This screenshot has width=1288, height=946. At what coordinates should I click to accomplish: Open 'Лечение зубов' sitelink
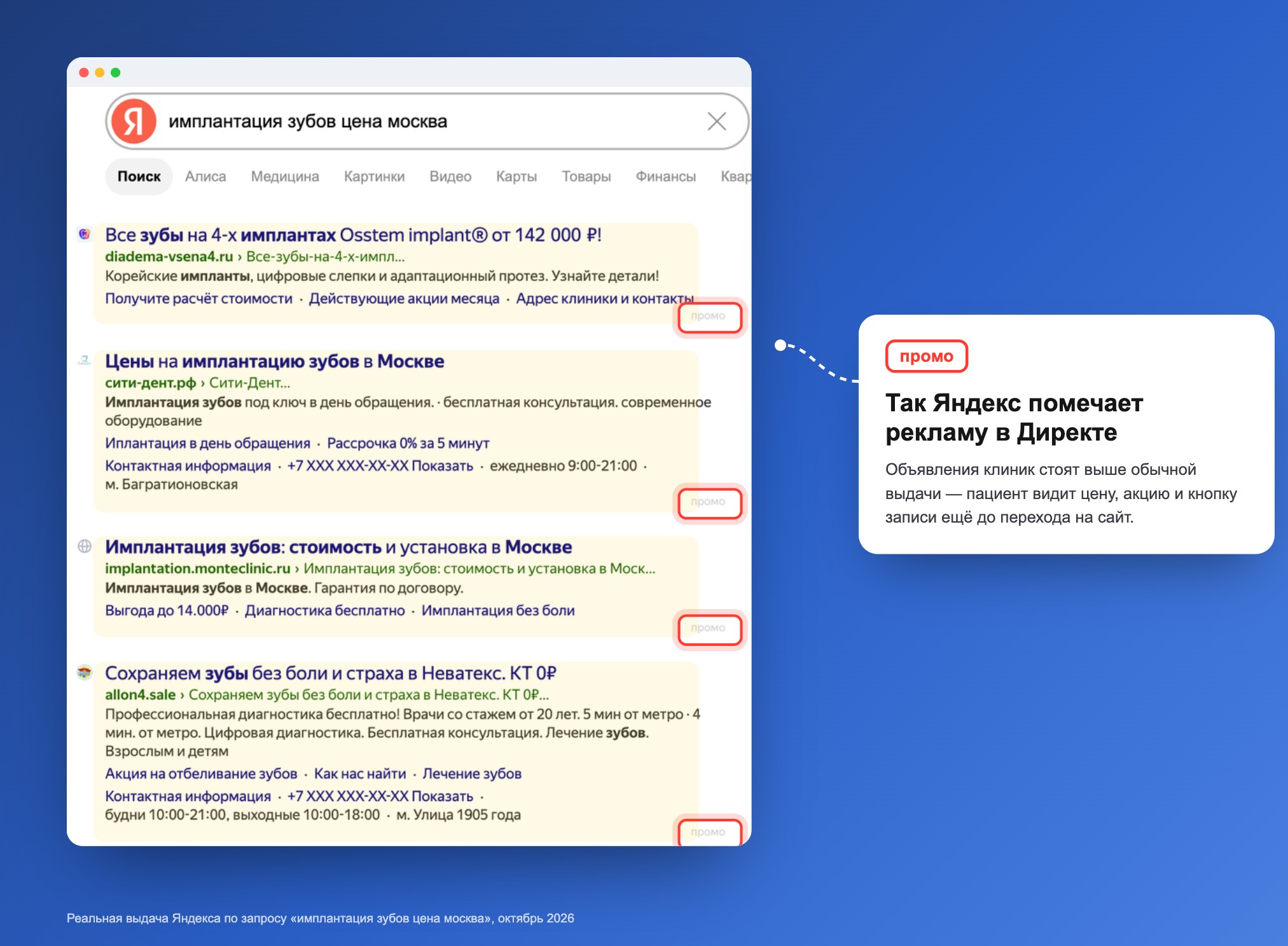(x=472, y=774)
